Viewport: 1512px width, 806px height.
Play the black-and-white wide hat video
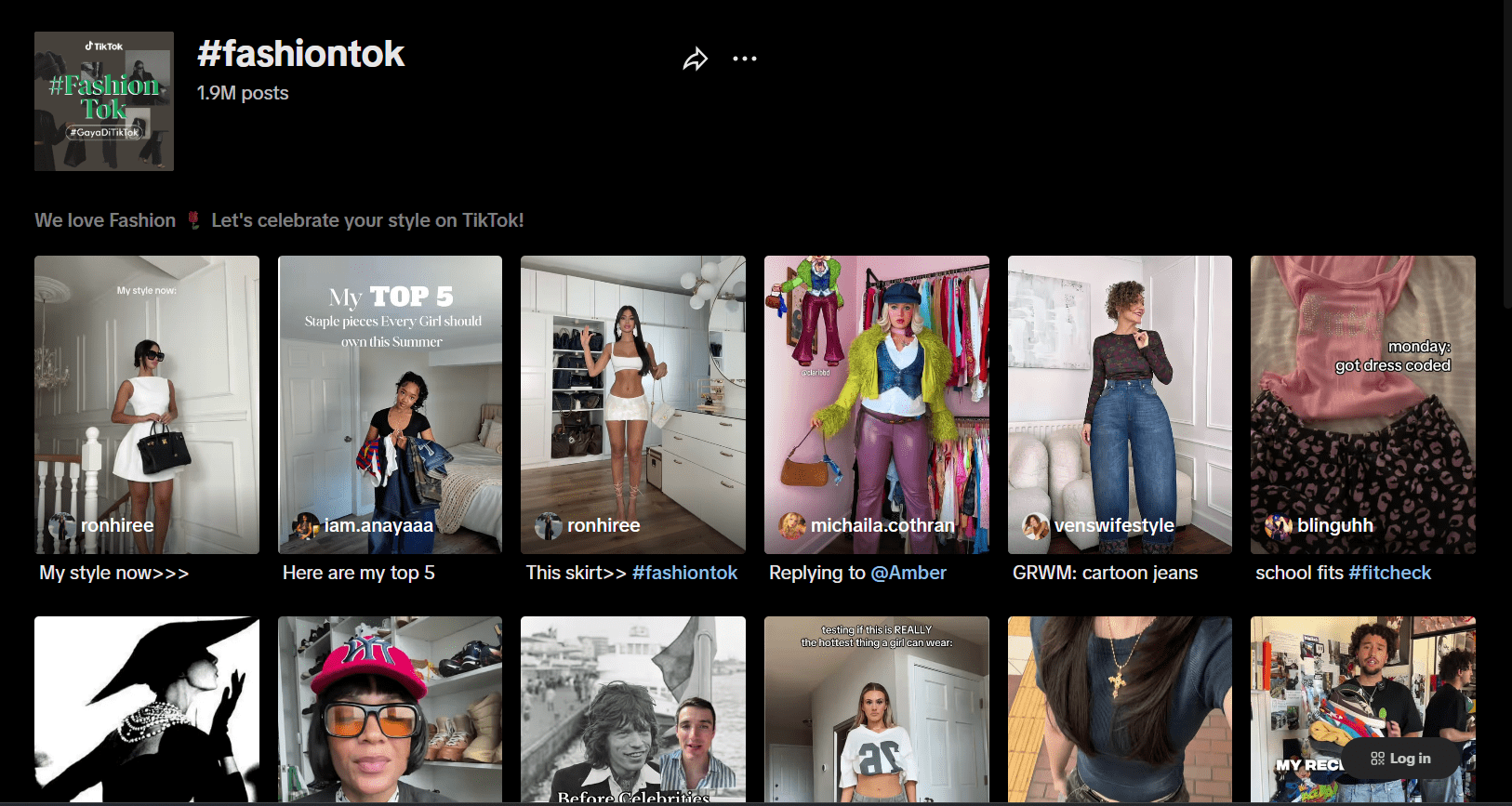[147, 709]
